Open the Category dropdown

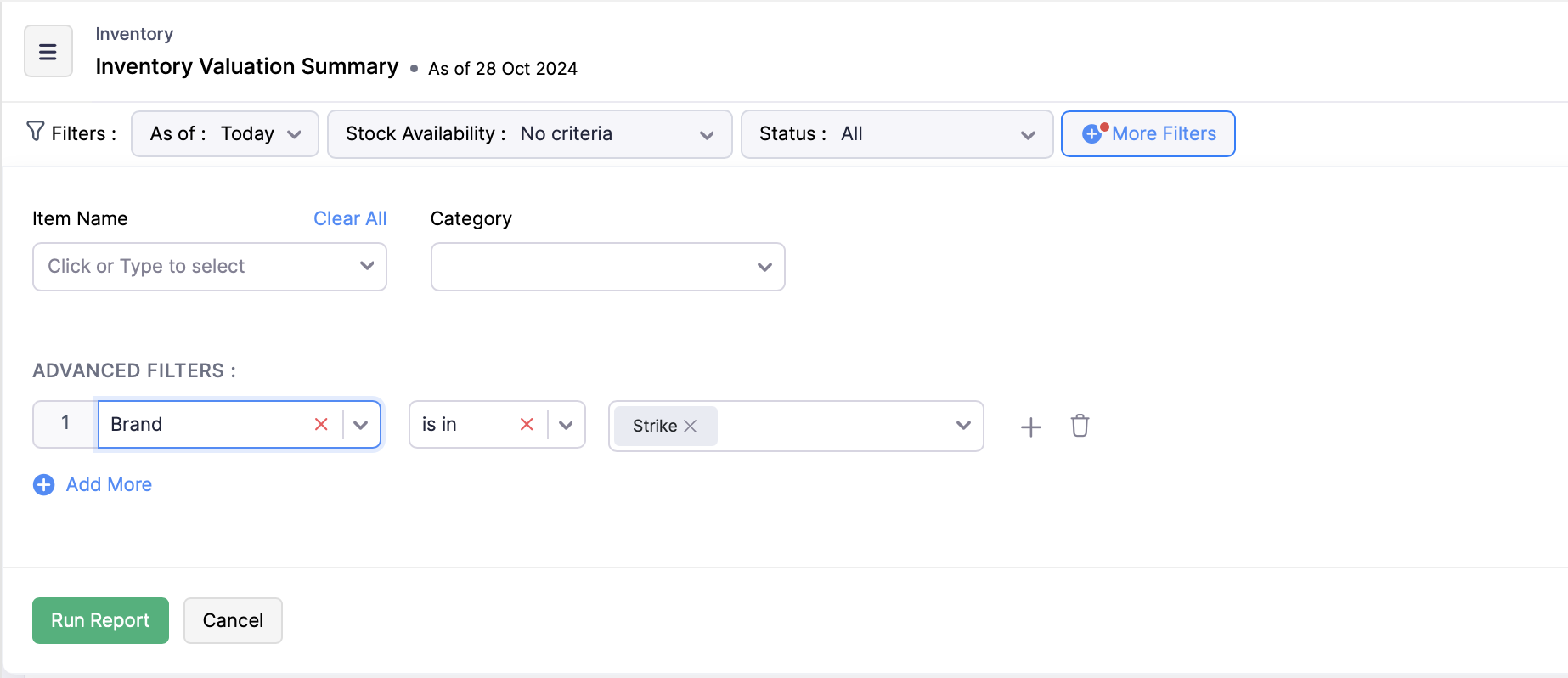coord(607,267)
